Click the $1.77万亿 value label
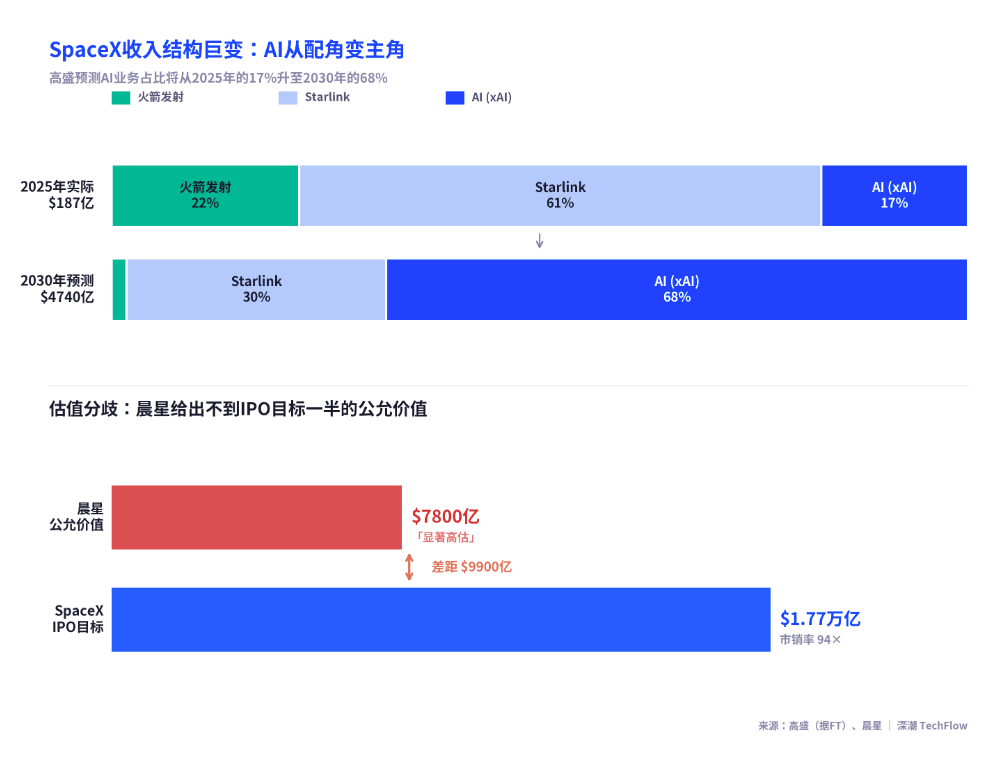 [x=820, y=618]
